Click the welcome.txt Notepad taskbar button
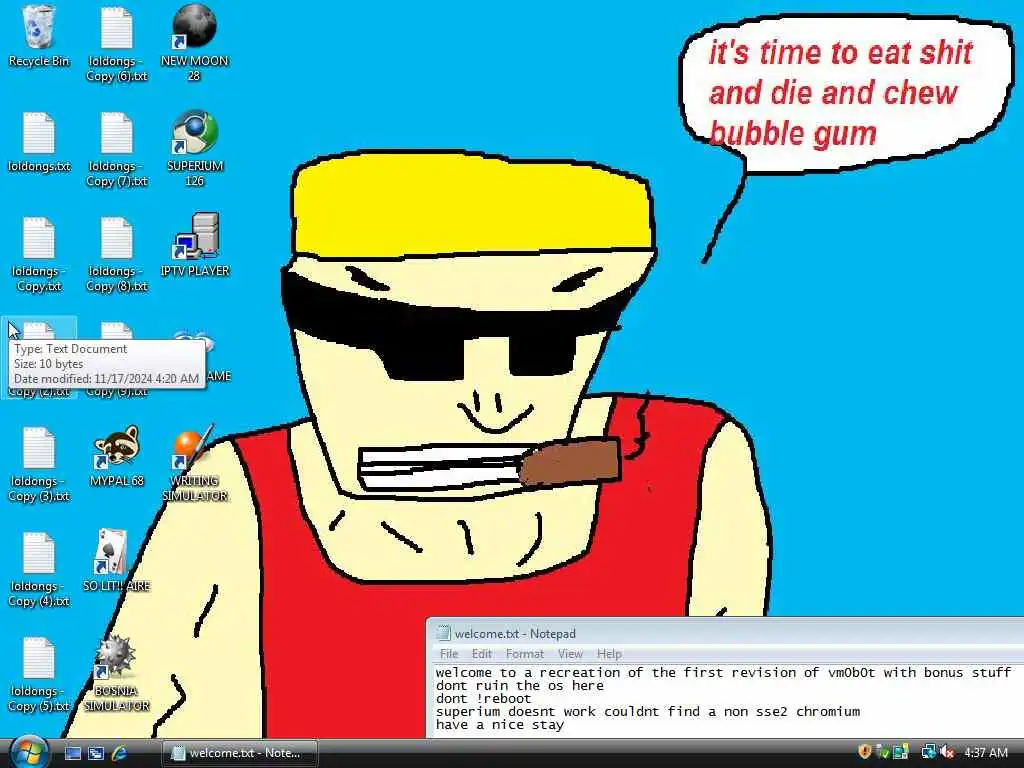Image resolution: width=1024 pixels, height=768 pixels. pyautogui.click(x=239, y=753)
